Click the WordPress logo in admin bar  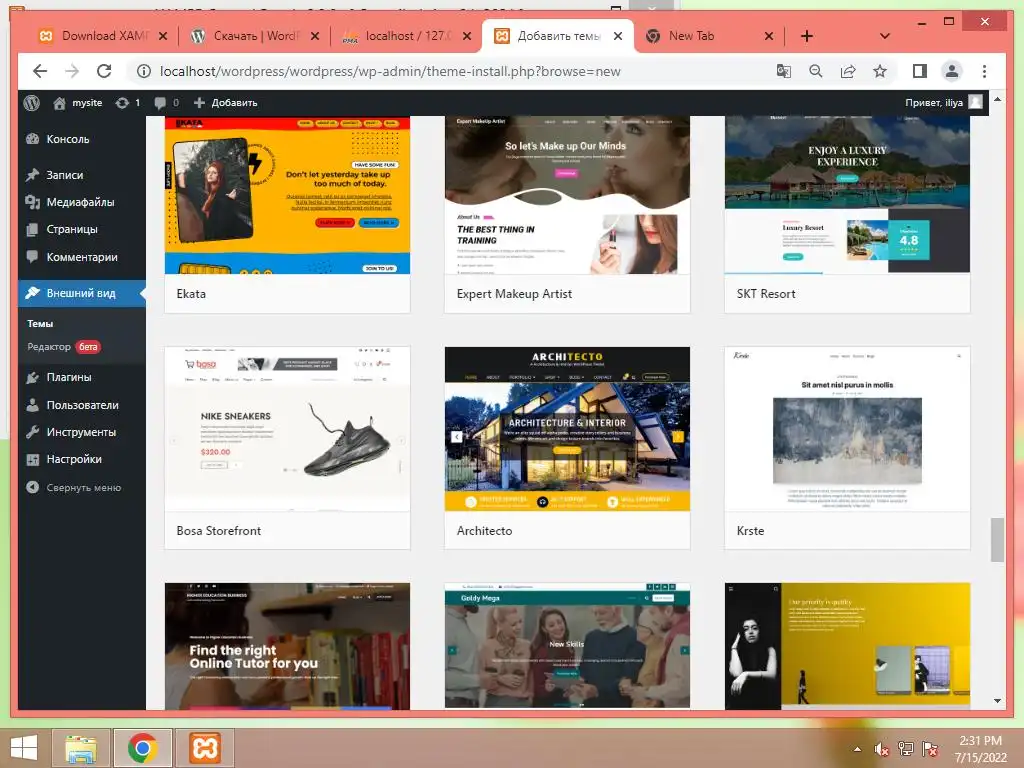pos(31,103)
